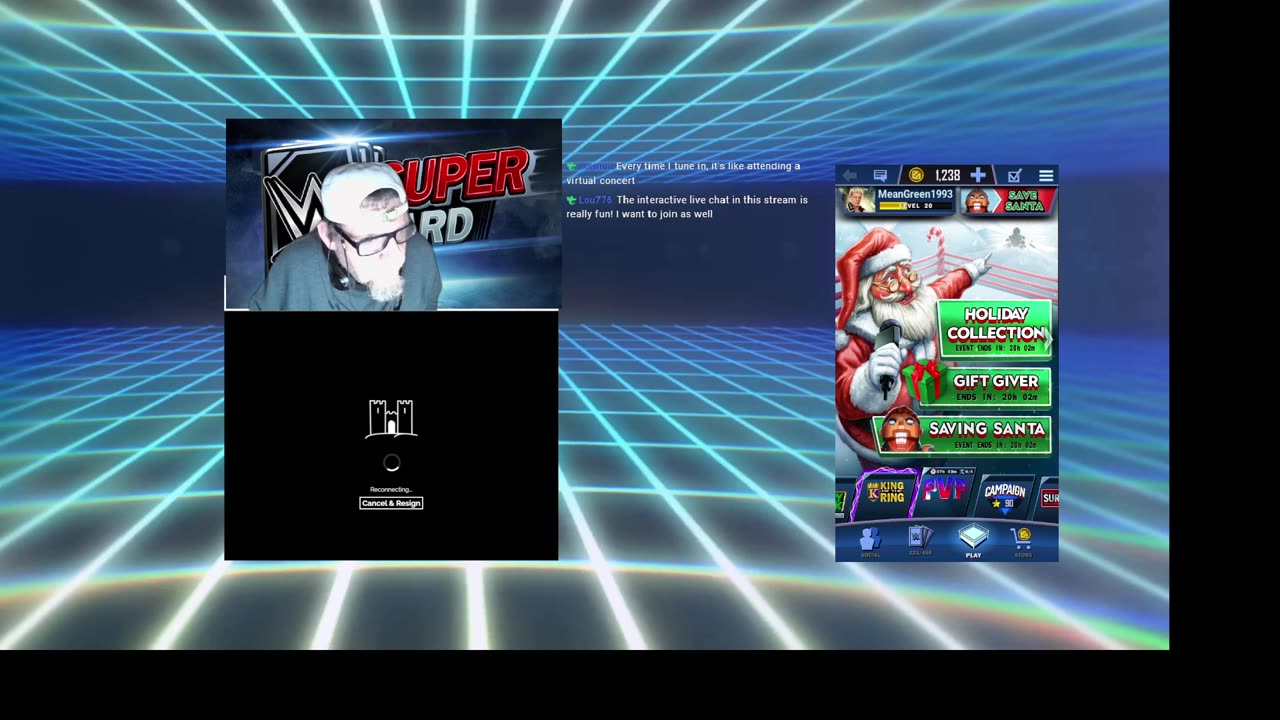
Task: Click the castle logo on reconnecting screen
Action: (x=392, y=418)
